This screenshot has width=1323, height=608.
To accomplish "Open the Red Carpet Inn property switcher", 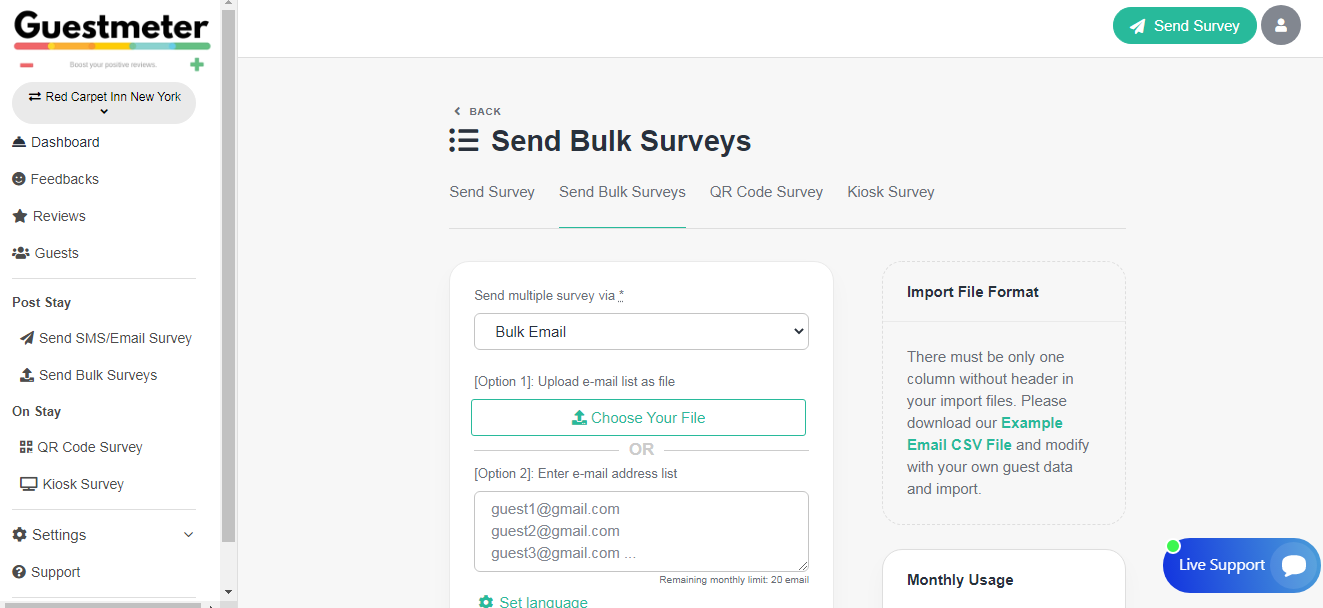I will pos(104,103).
